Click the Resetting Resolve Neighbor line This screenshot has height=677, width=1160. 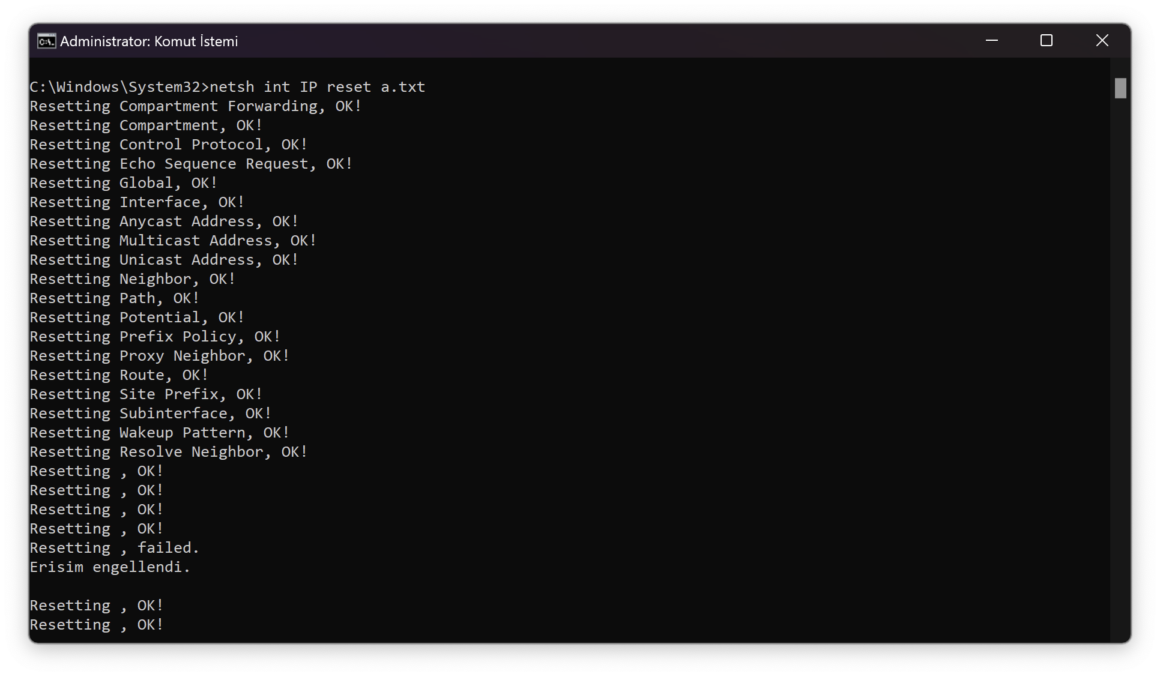point(168,452)
